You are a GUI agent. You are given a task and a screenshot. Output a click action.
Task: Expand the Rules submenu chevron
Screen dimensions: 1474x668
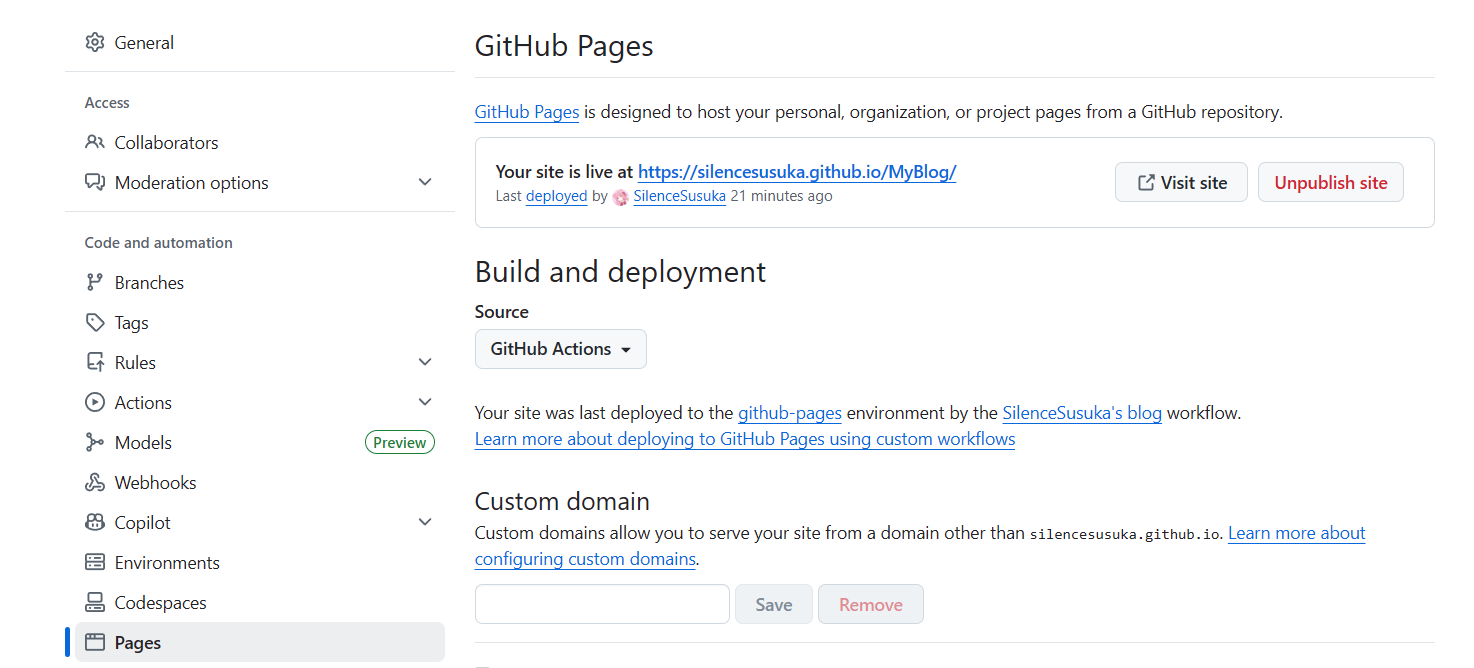point(425,363)
